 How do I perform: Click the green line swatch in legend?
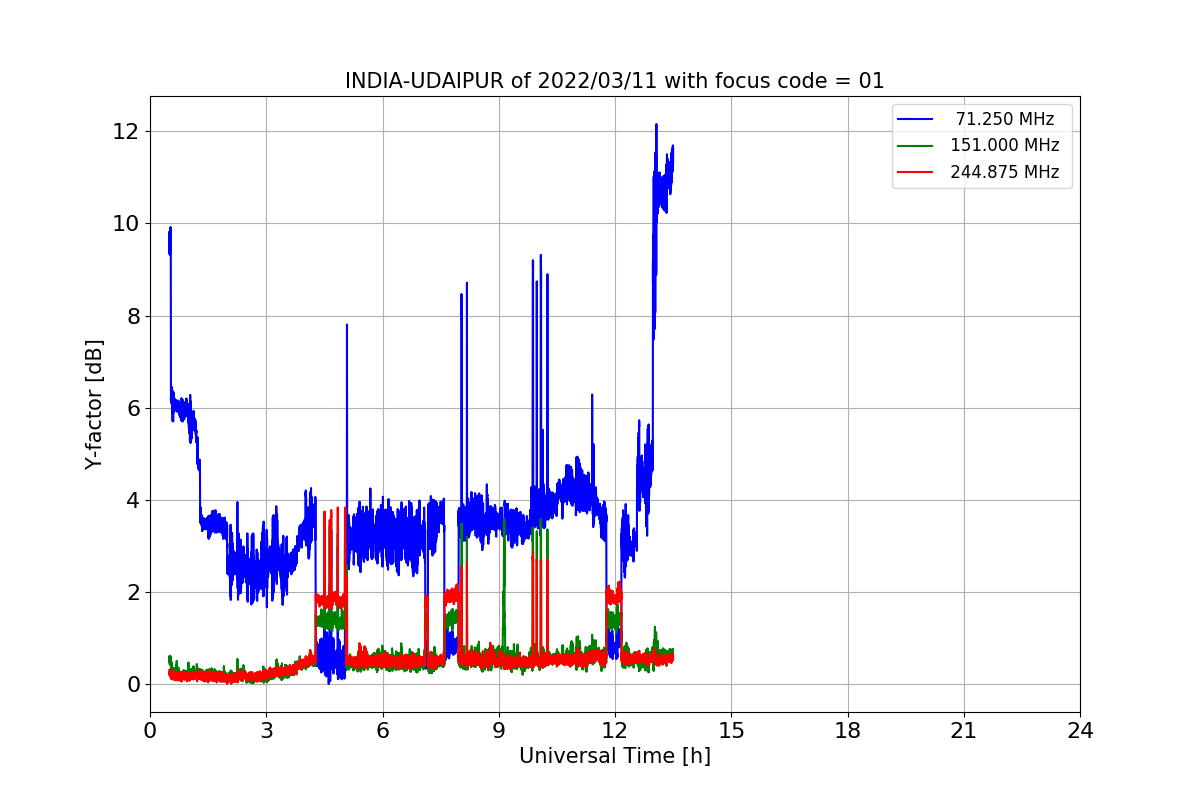coord(916,145)
